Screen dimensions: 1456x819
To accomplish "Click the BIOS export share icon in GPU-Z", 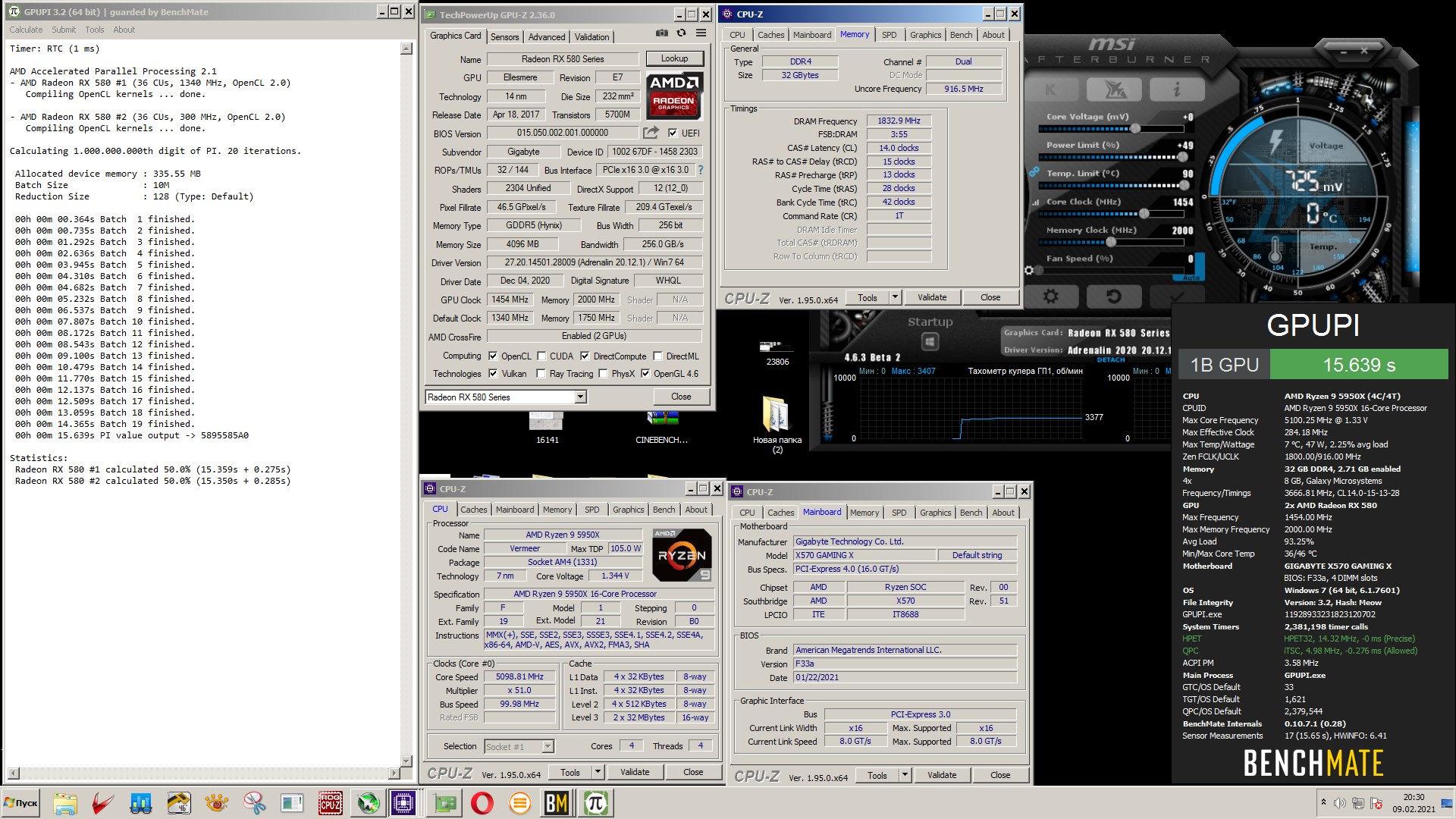I will [x=651, y=133].
